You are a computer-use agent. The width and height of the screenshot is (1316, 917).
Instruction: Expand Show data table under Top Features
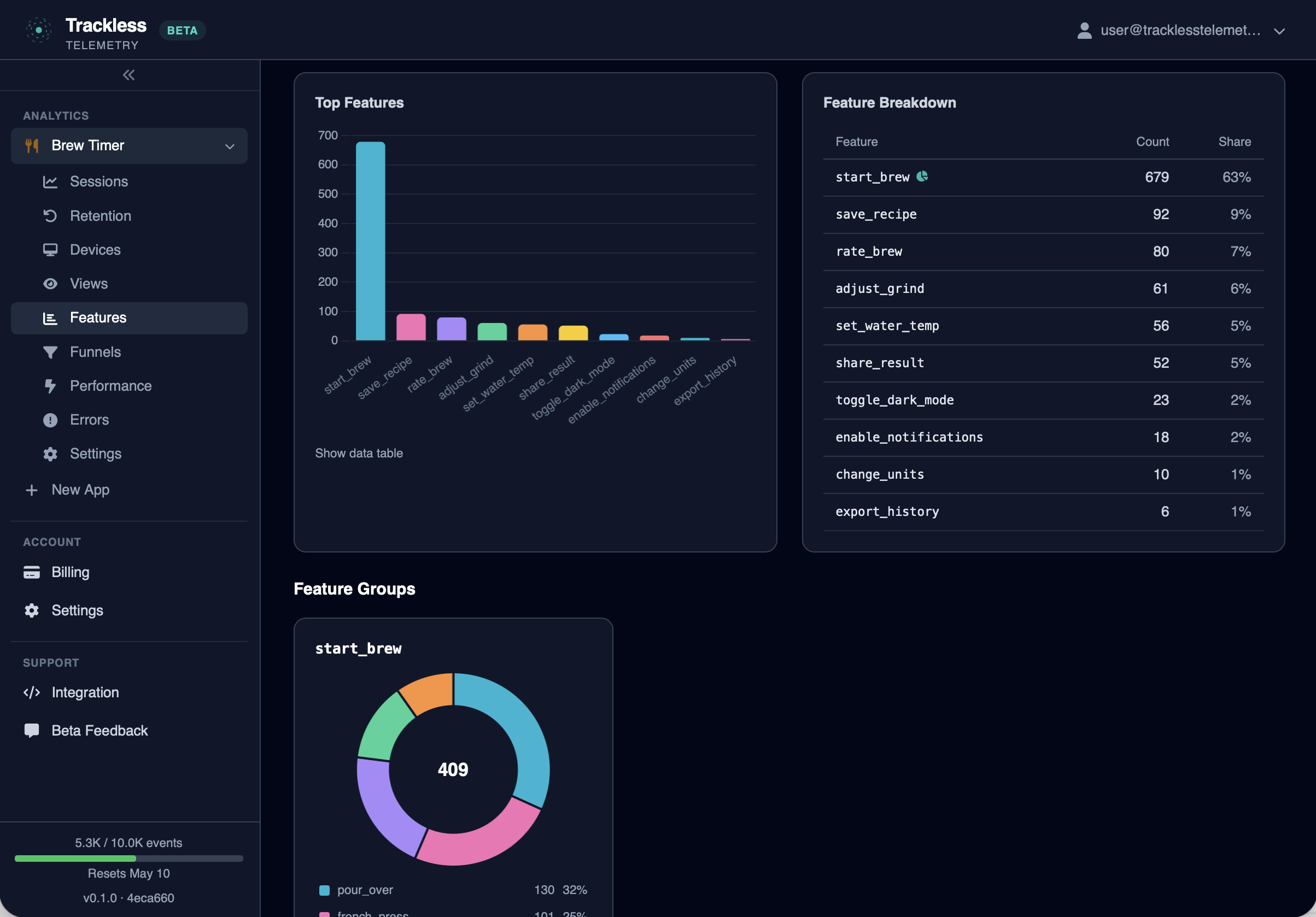click(359, 453)
